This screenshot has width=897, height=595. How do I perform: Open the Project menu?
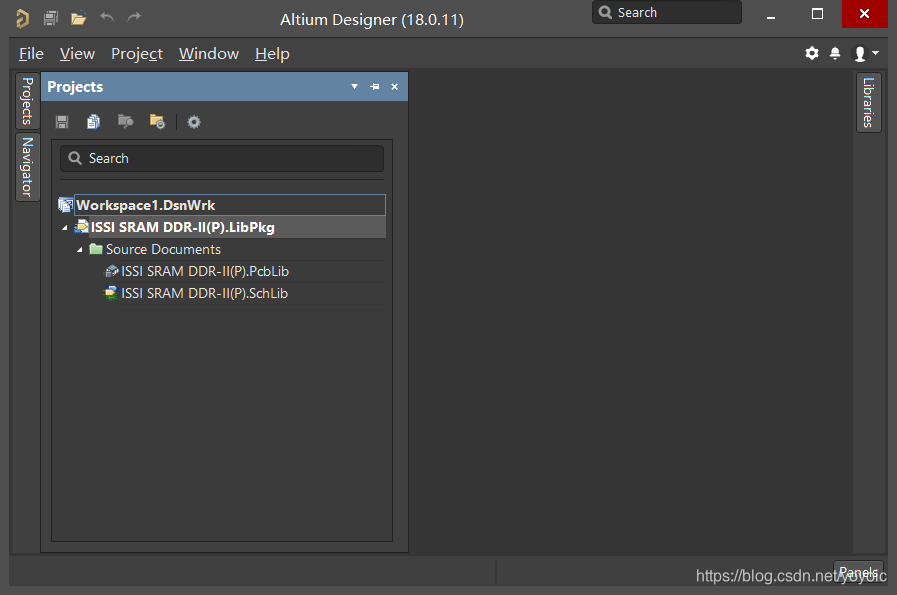[137, 54]
